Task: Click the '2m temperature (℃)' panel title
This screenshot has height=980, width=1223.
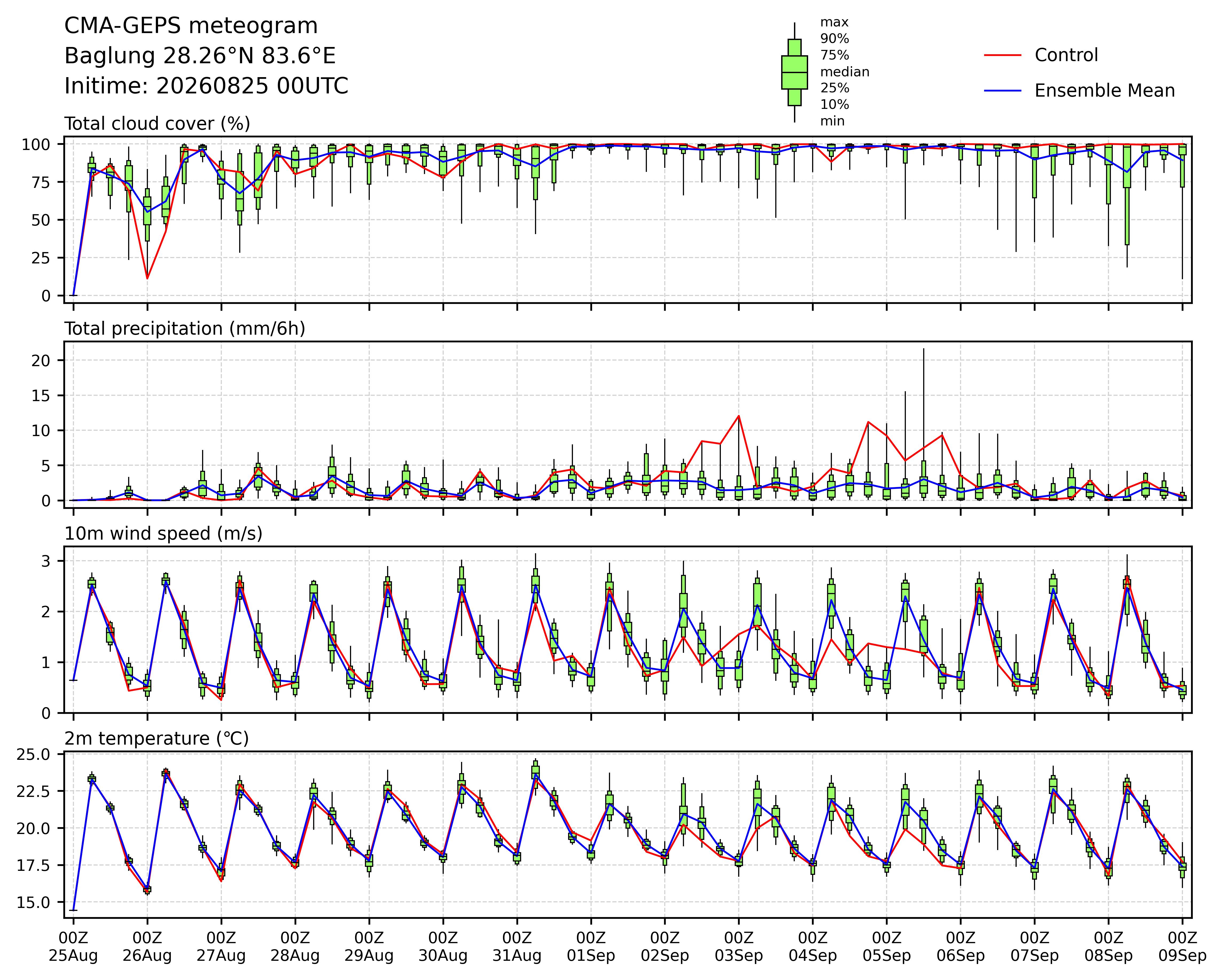Action: 156,739
